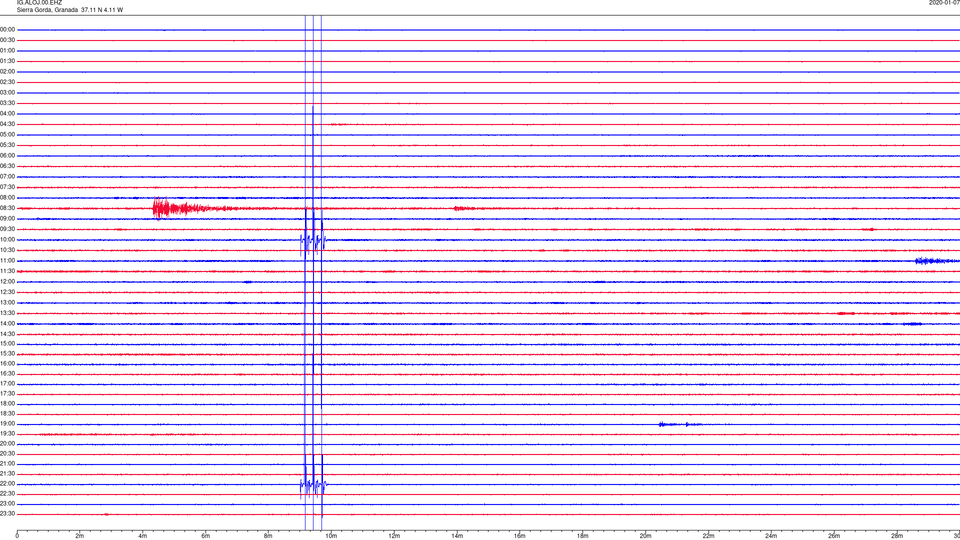The image size is (960, 540).
Task: Select the '13:30' row label
Action: 7,313
